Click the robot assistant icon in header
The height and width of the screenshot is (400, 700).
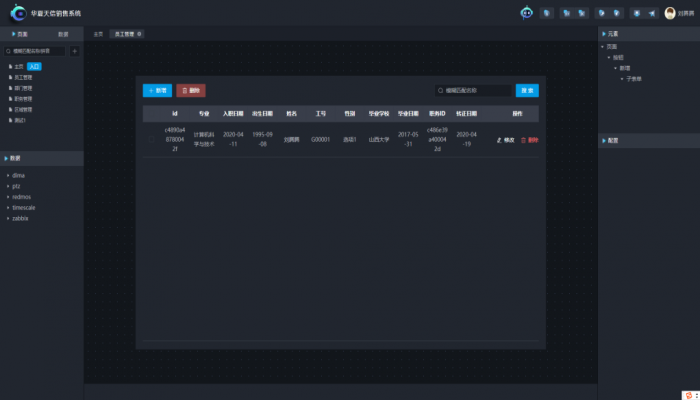click(527, 13)
